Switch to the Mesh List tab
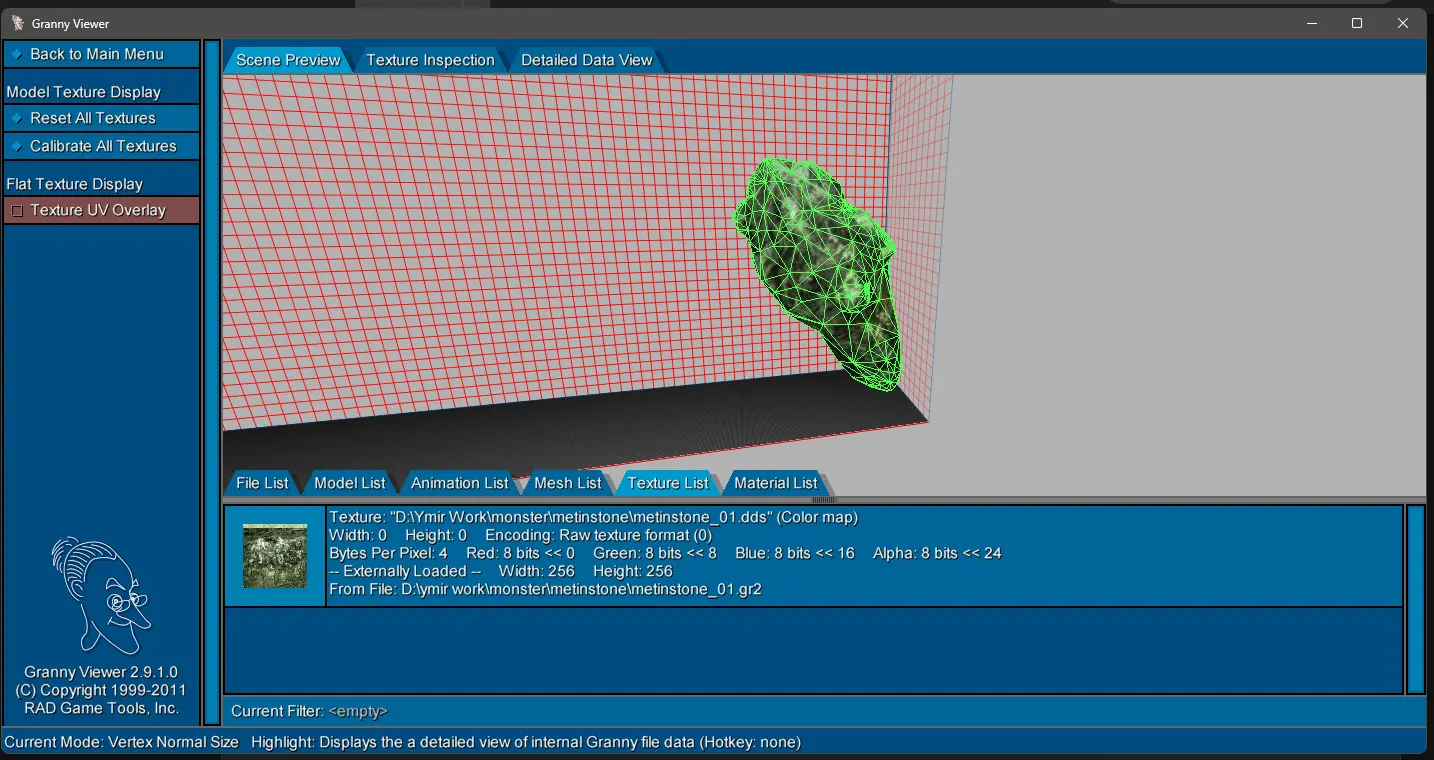This screenshot has width=1434, height=760. coord(567,483)
